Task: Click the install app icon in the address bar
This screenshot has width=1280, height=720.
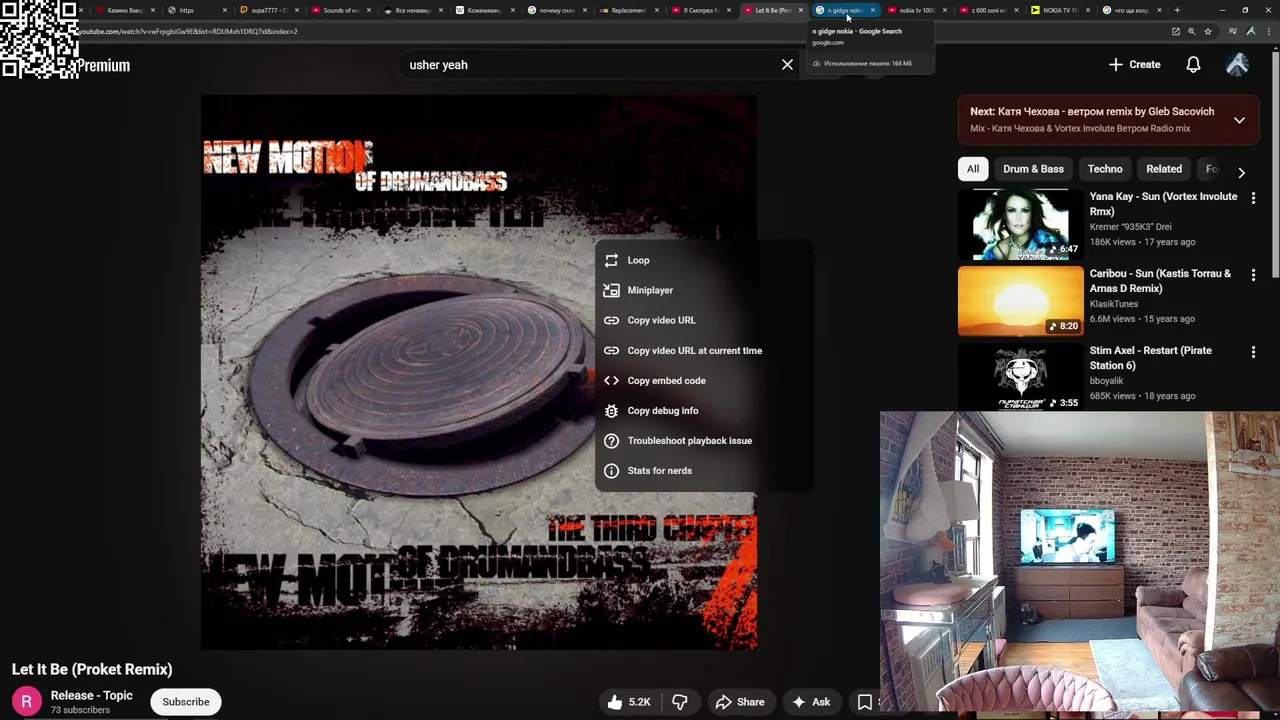Action: (x=1176, y=31)
